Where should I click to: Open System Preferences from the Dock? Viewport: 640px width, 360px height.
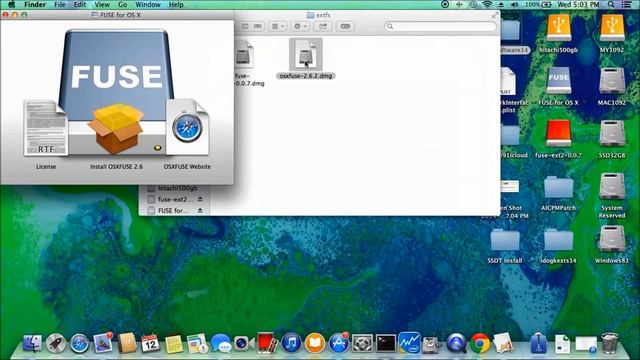[x=362, y=343]
